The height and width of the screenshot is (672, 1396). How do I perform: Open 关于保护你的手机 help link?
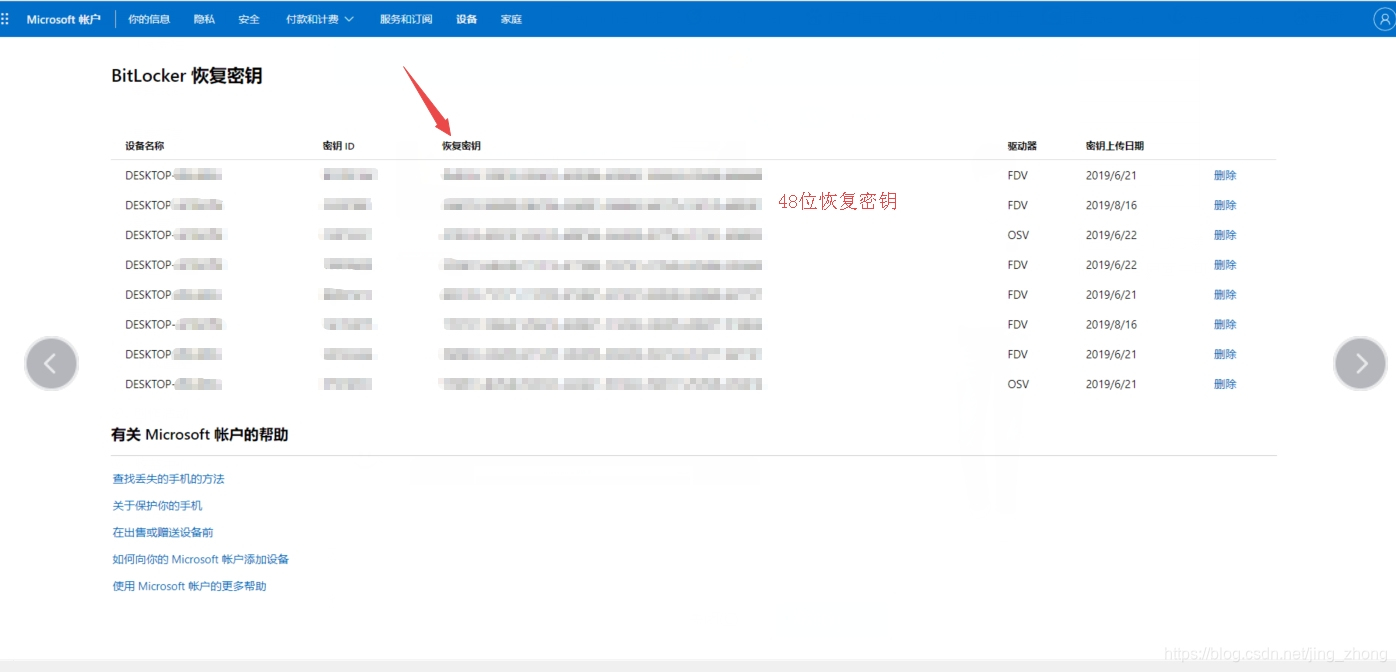click(x=157, y=506)
